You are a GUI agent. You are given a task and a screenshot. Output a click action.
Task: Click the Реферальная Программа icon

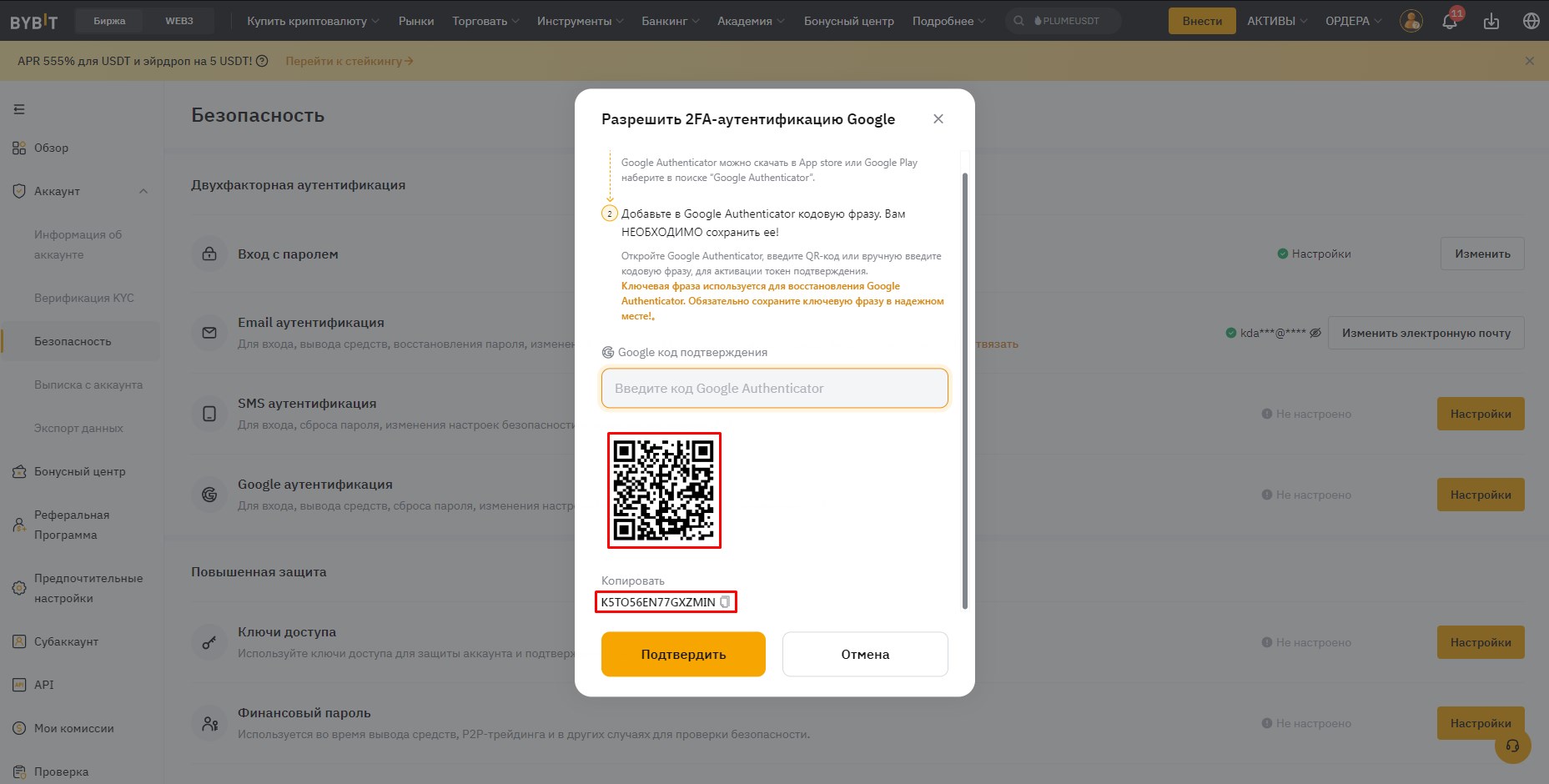(19, 525)
